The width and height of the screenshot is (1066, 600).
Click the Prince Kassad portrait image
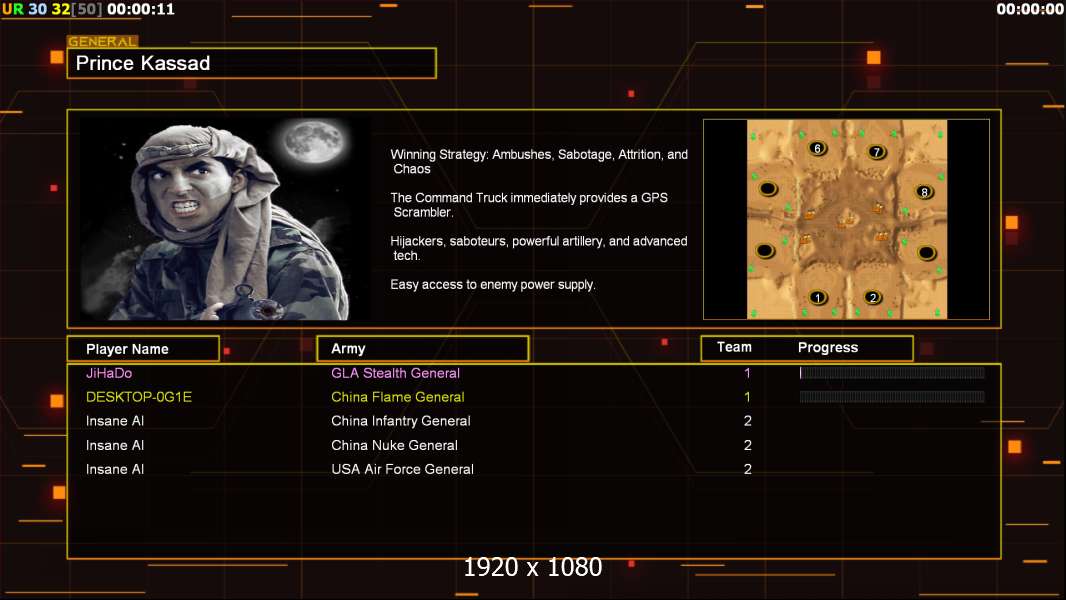tap(226, 219)
